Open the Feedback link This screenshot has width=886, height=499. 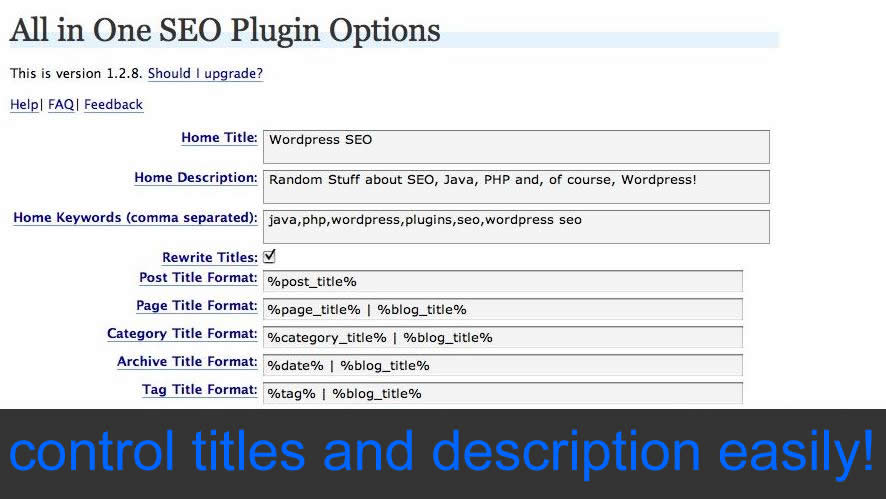click(x=113, y=104)
